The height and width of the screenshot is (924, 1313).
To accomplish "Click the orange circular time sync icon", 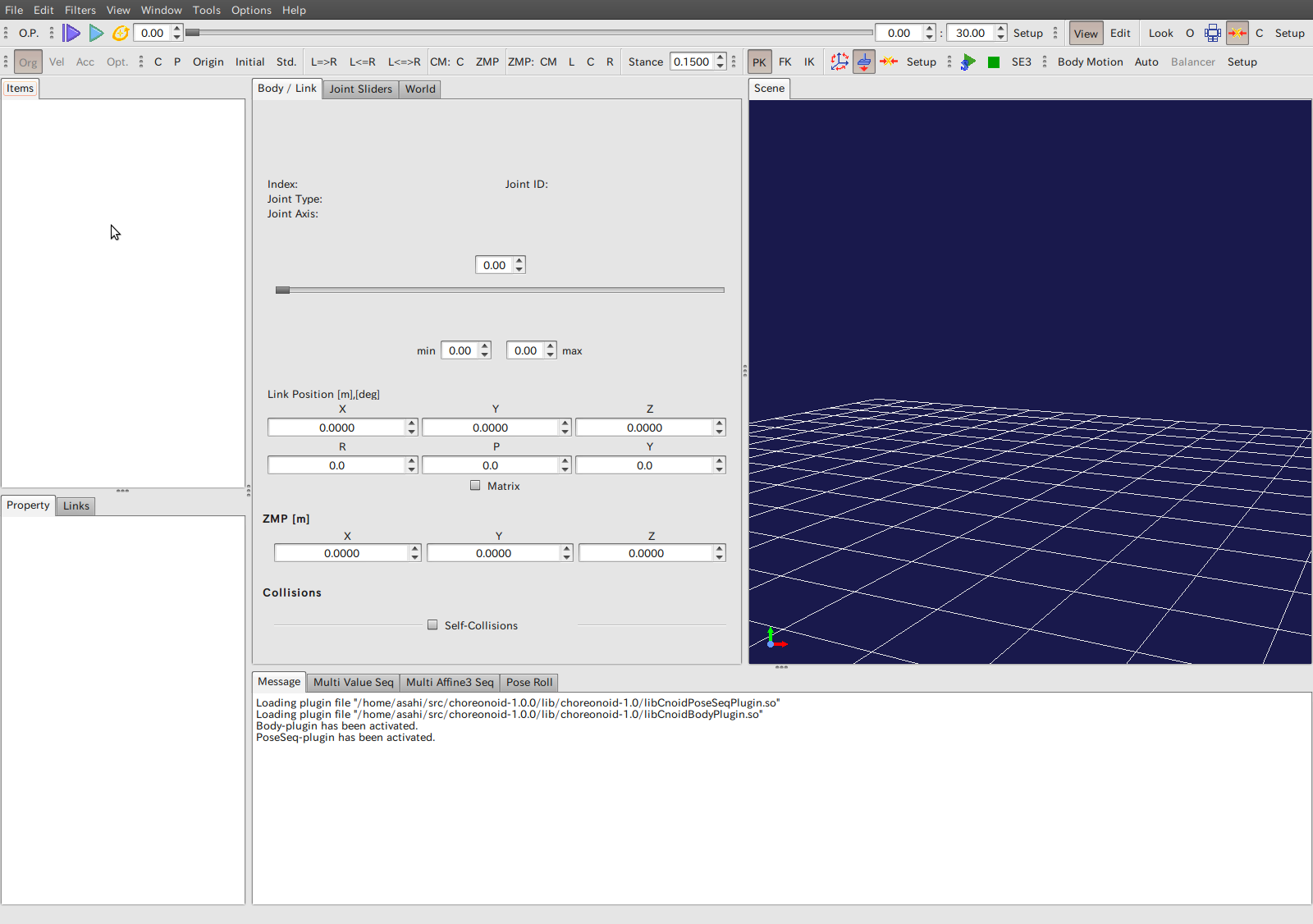I will (121, 33).
